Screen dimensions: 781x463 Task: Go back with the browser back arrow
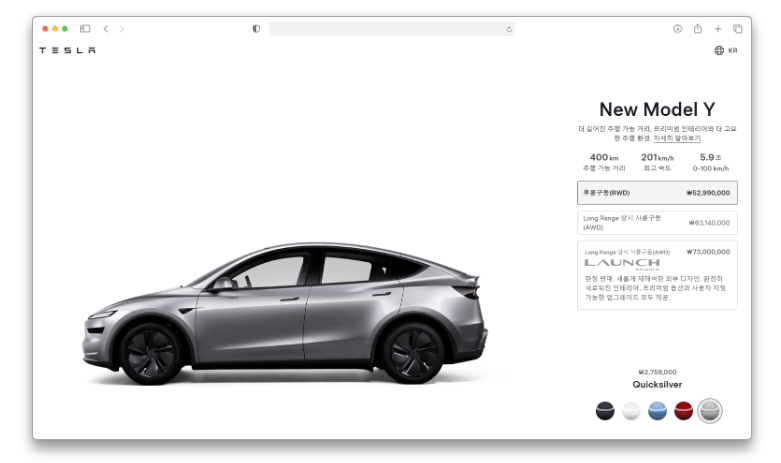(106, 29)
